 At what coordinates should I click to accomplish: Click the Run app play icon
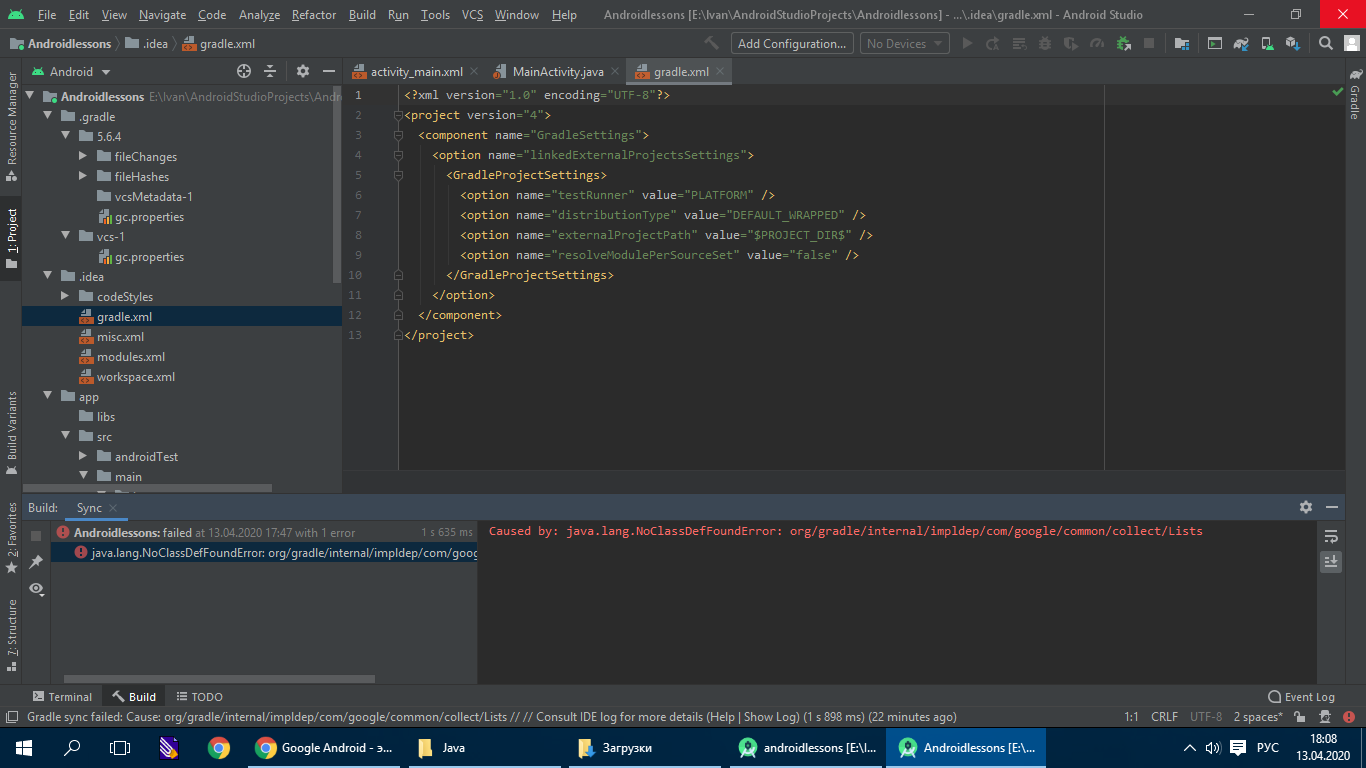(967, 43)
